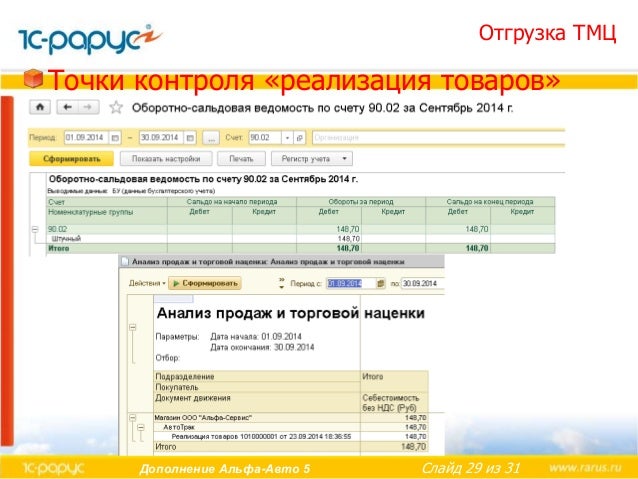Image resolution: width=638 pixels, height=479 pixels.
Task: Click the yellow Сформировать button
Action: click(x=72, y=159)
